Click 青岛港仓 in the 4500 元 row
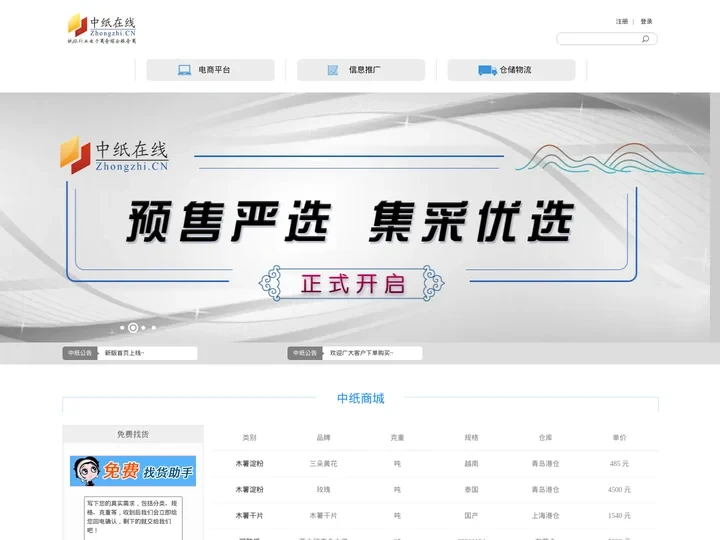Screen dimensions: 720x540 [546, 489]
